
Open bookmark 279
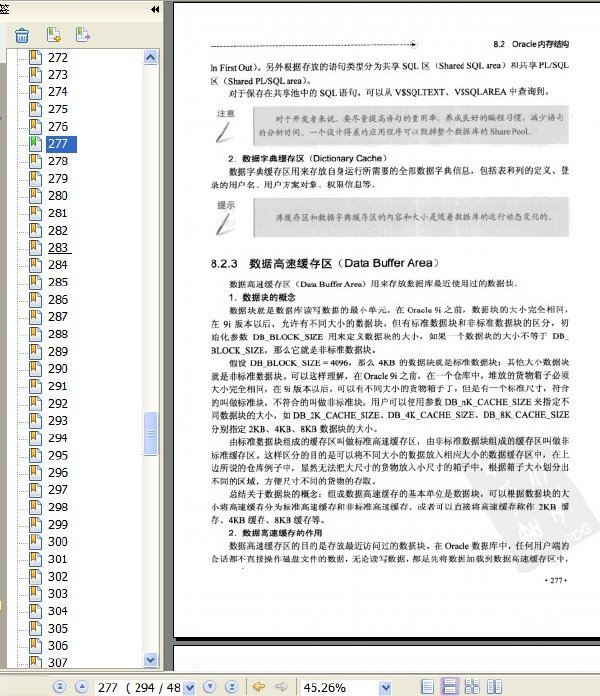(58, 178)
